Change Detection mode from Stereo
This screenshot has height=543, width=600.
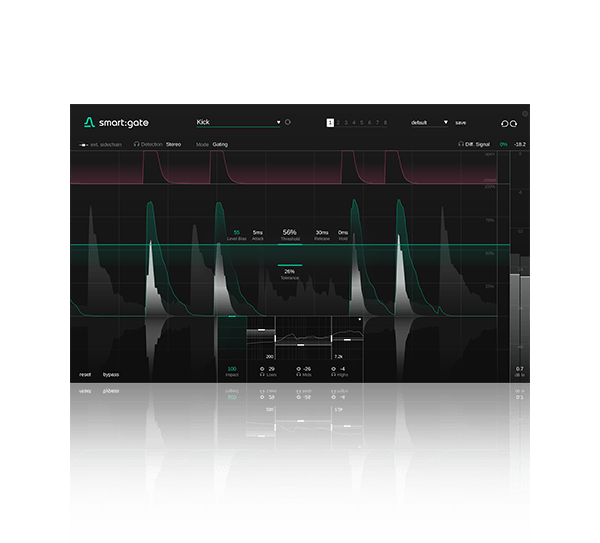pos(173,144)
